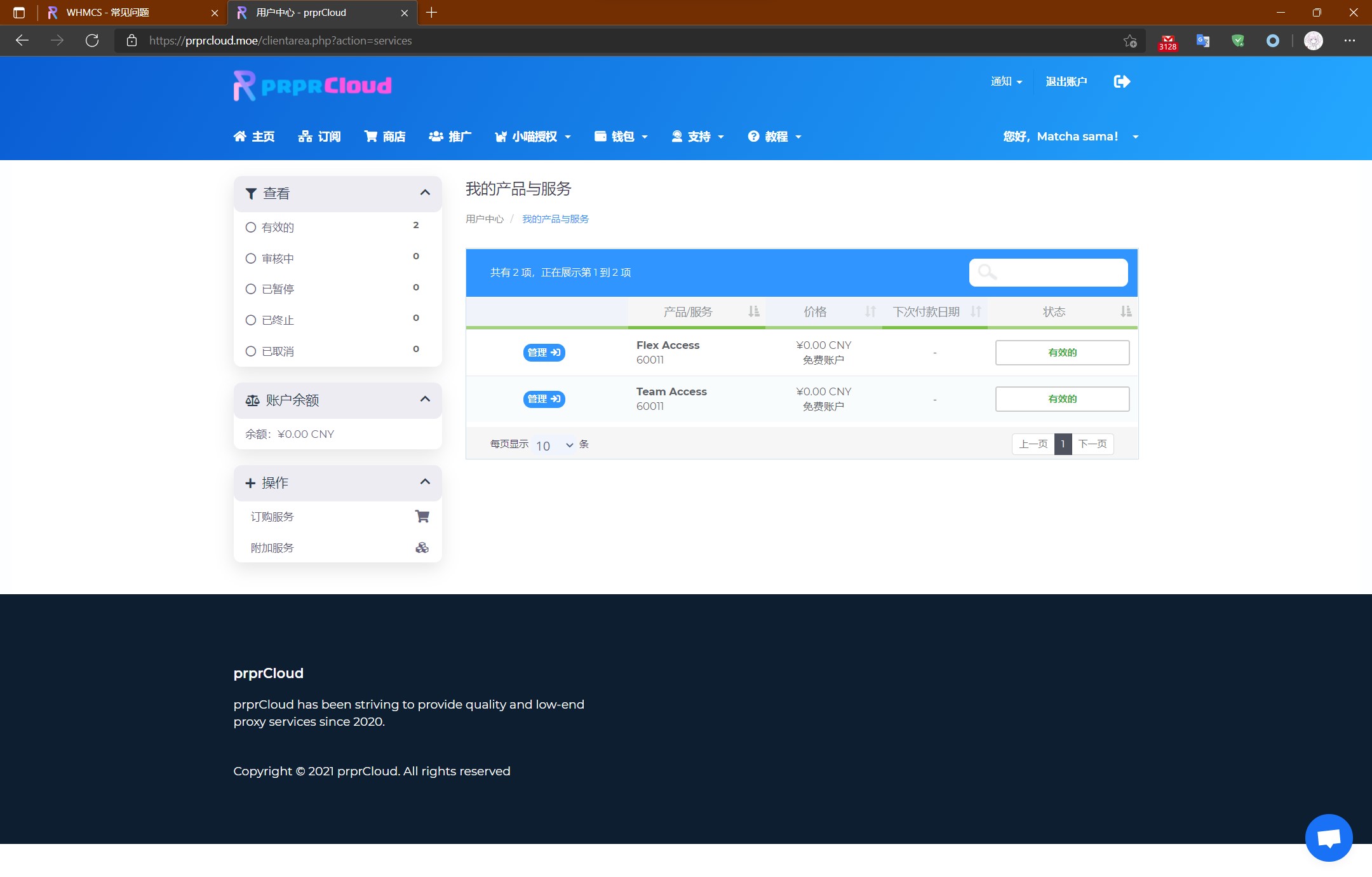The width and height of the screenshot is (1372, 877).
Task: Click the logout arrow icon
Action: tap(1122, 81)
